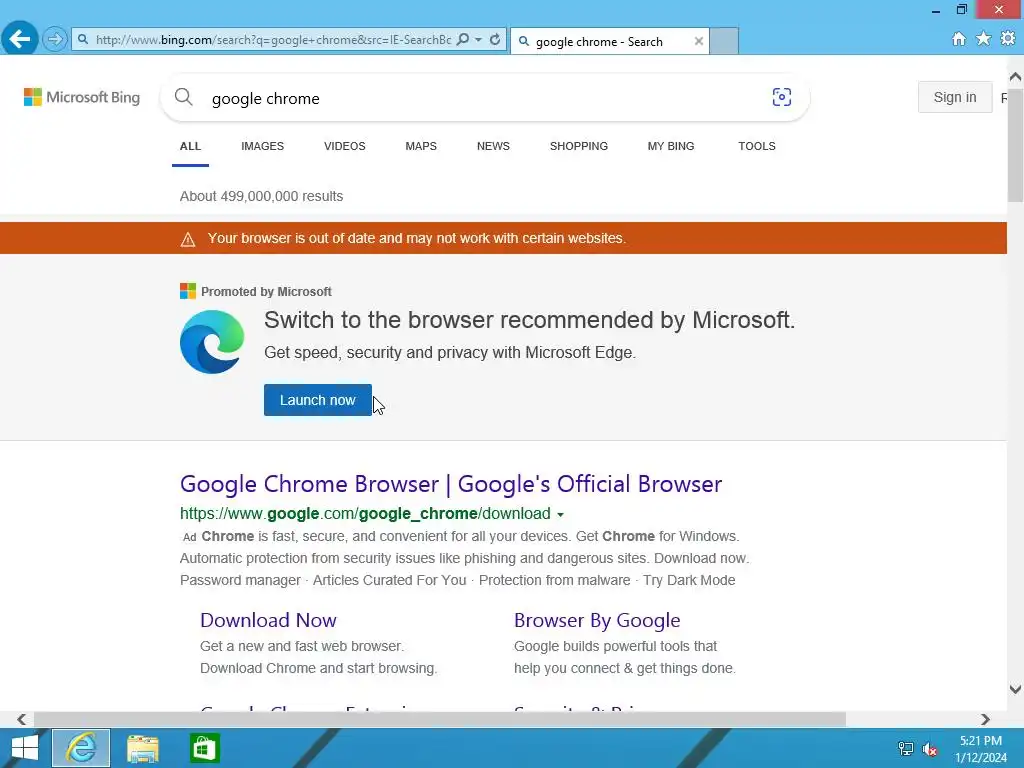
Task: Open the TOOLS search option
Action: point(757,146)
